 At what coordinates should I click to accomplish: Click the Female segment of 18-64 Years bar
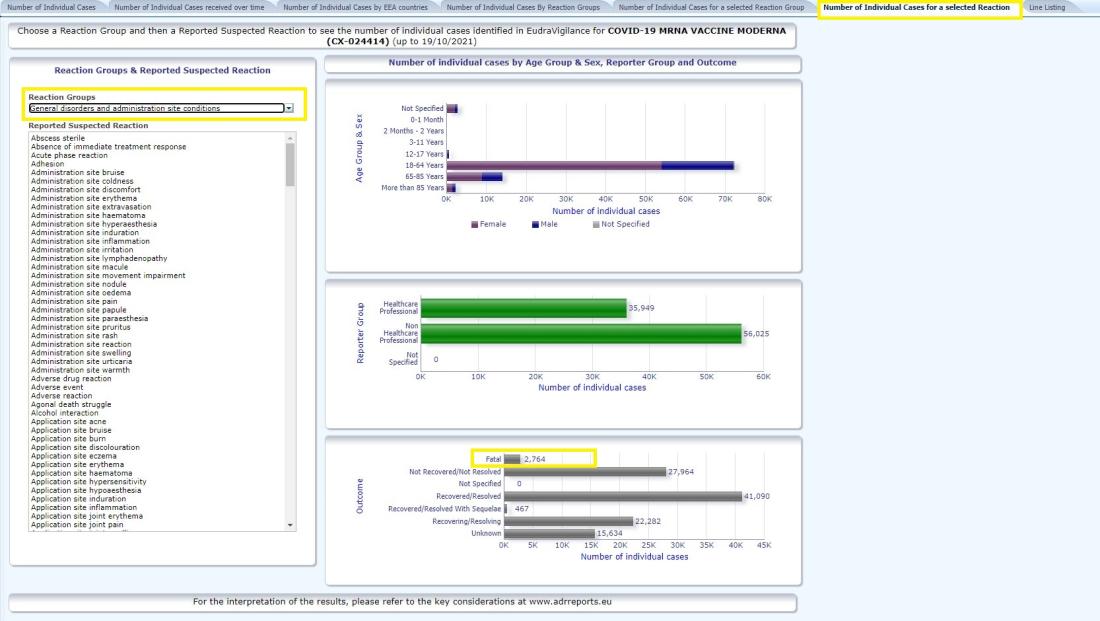(554, 166)
